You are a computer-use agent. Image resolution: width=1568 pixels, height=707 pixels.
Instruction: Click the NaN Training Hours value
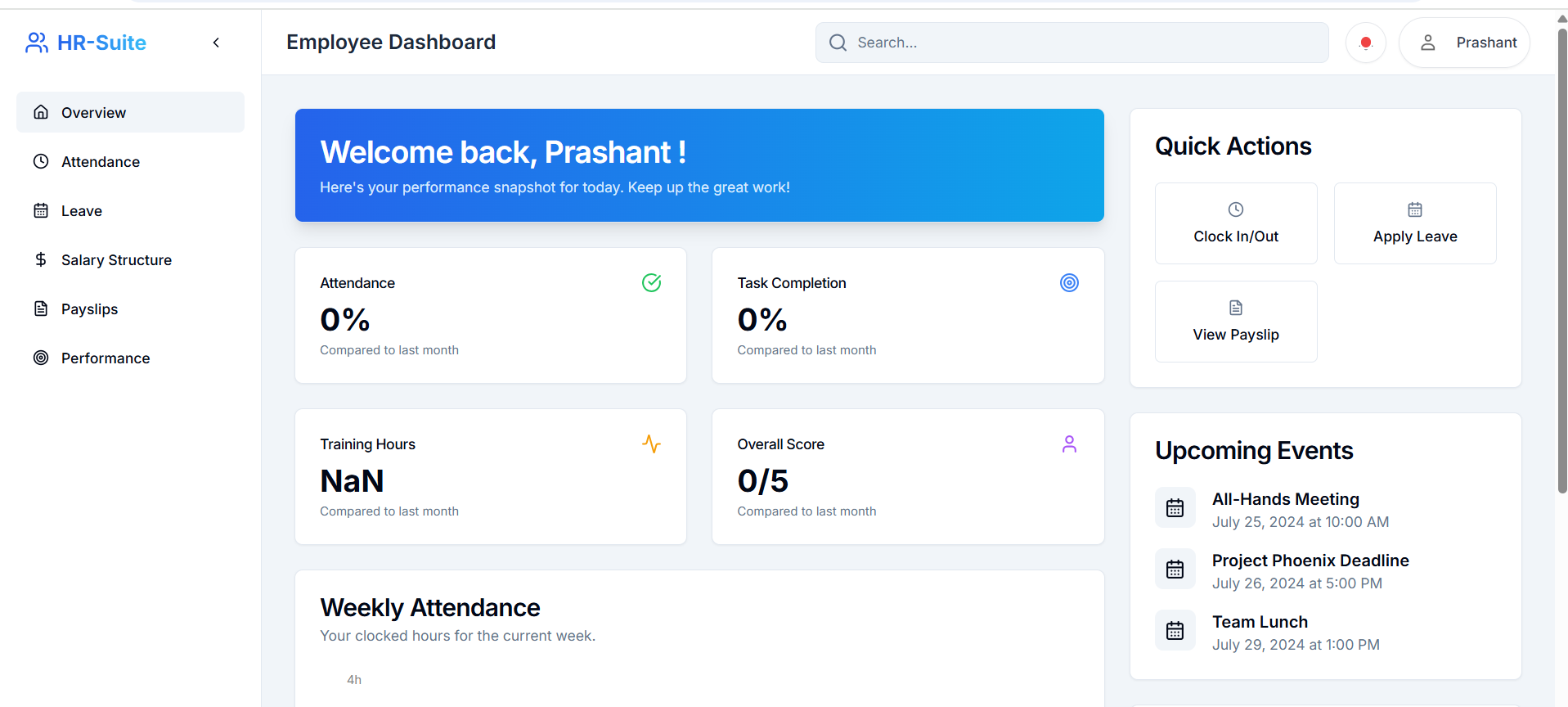pyautogui.click(x=352, y=480)
